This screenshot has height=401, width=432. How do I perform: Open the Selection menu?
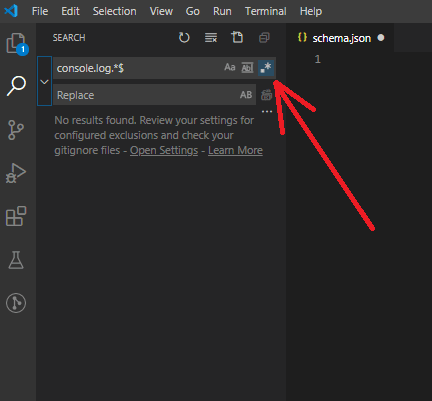tap(115, 11)
